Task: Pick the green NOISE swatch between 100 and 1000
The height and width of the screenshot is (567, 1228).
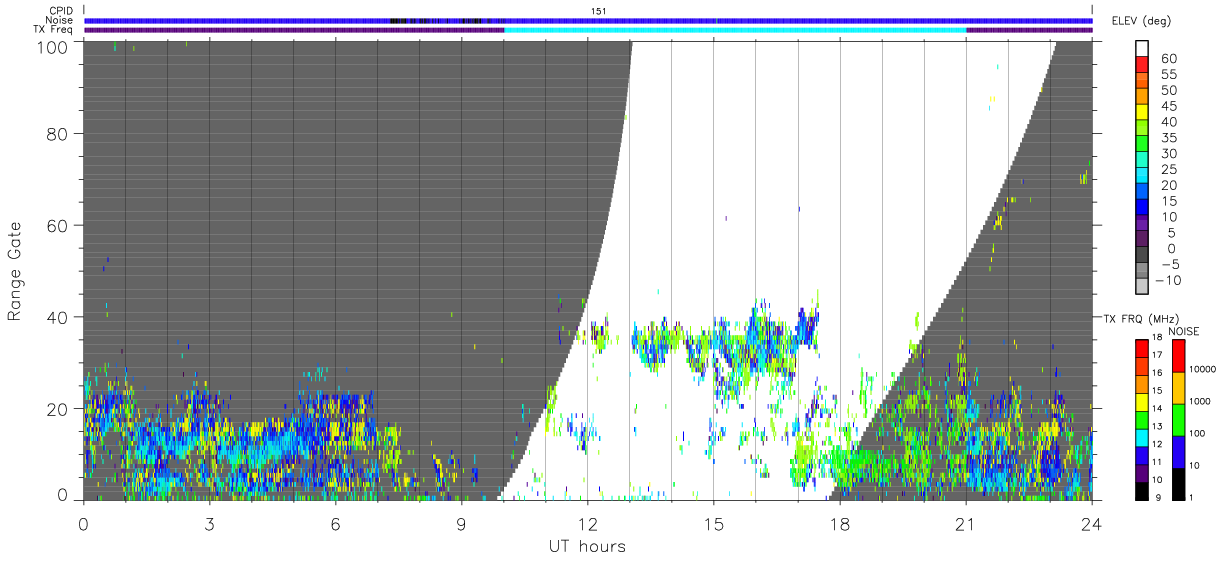Action: click(1179, 418)
